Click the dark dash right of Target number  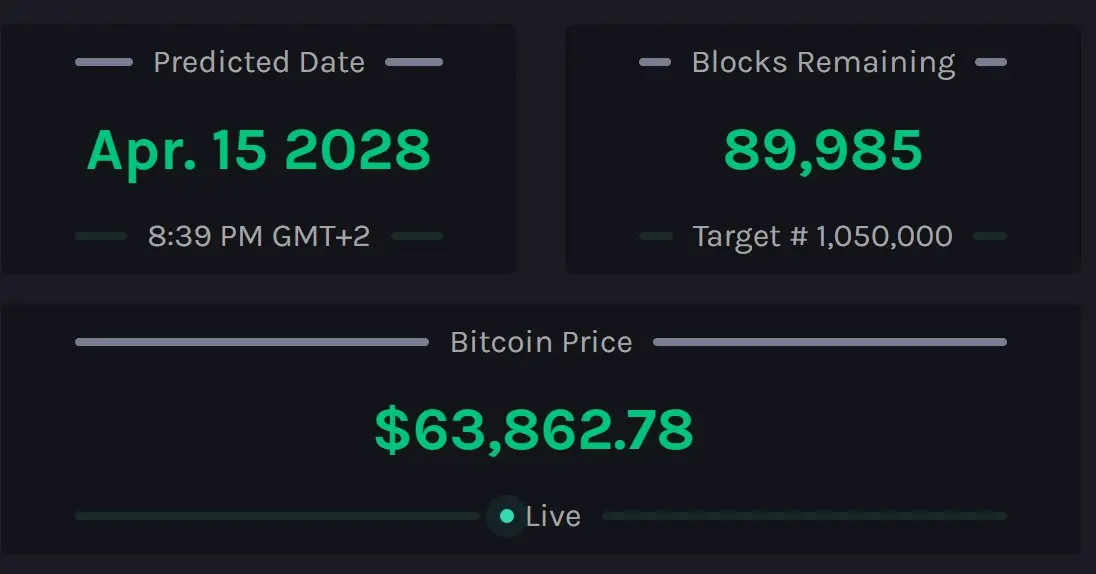point(990,236)
